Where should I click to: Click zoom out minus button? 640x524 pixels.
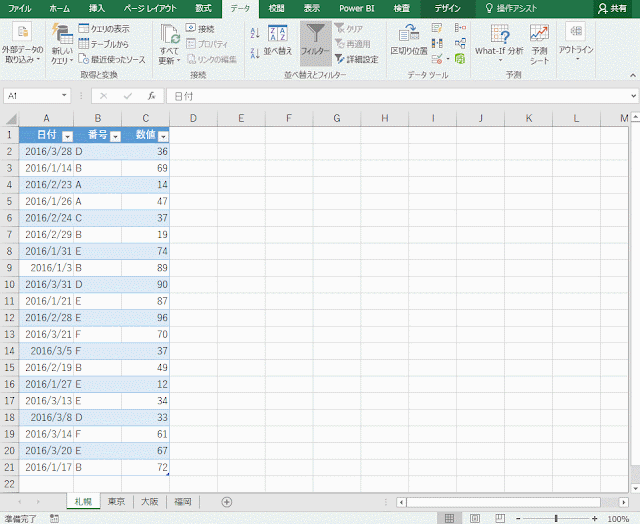point(518,519)
